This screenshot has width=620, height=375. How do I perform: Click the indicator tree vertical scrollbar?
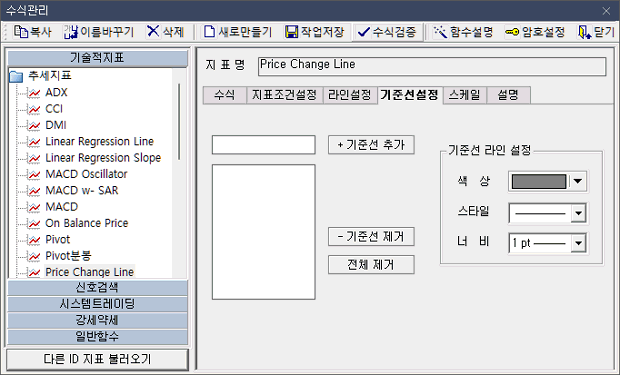(179, 122)
